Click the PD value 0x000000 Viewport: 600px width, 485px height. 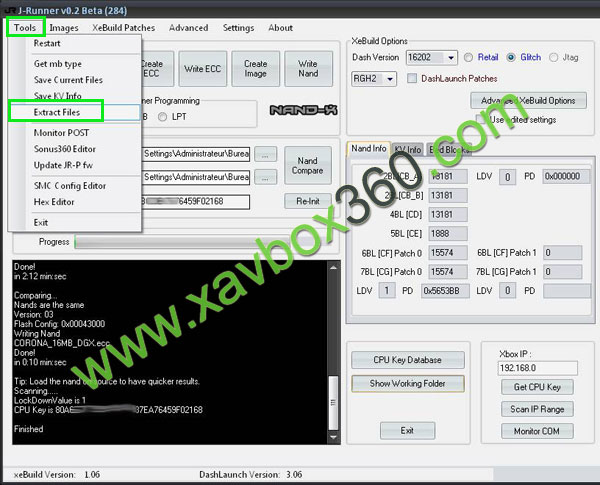(566, 176)
